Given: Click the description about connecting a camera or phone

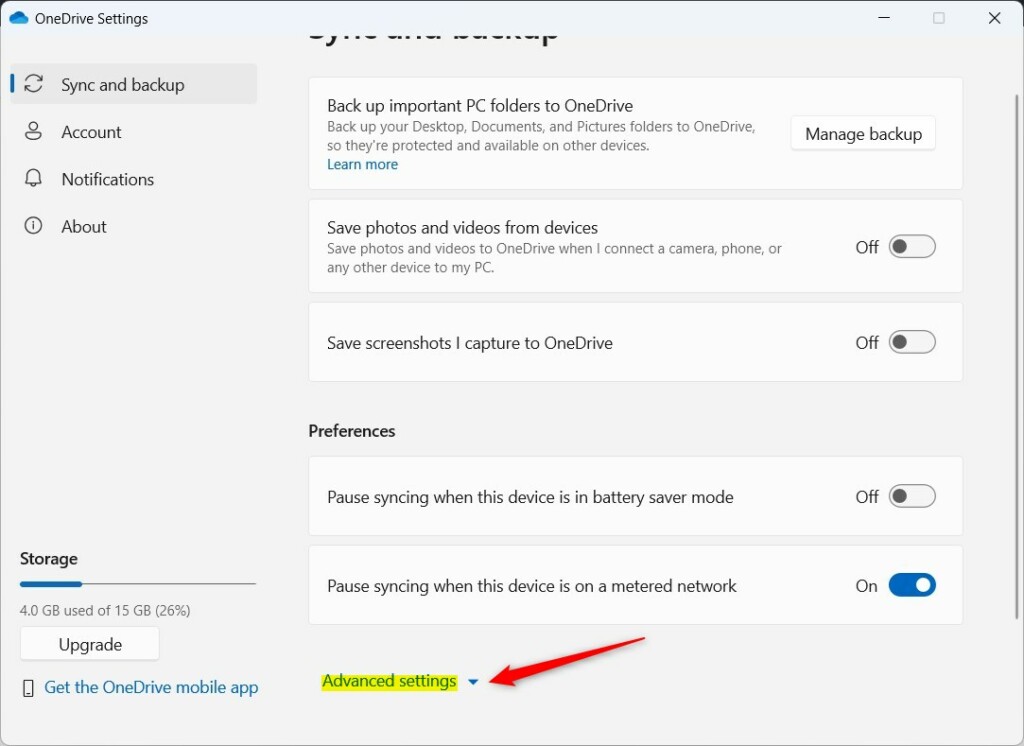Looking at the screenshot, I should point(554,258).
